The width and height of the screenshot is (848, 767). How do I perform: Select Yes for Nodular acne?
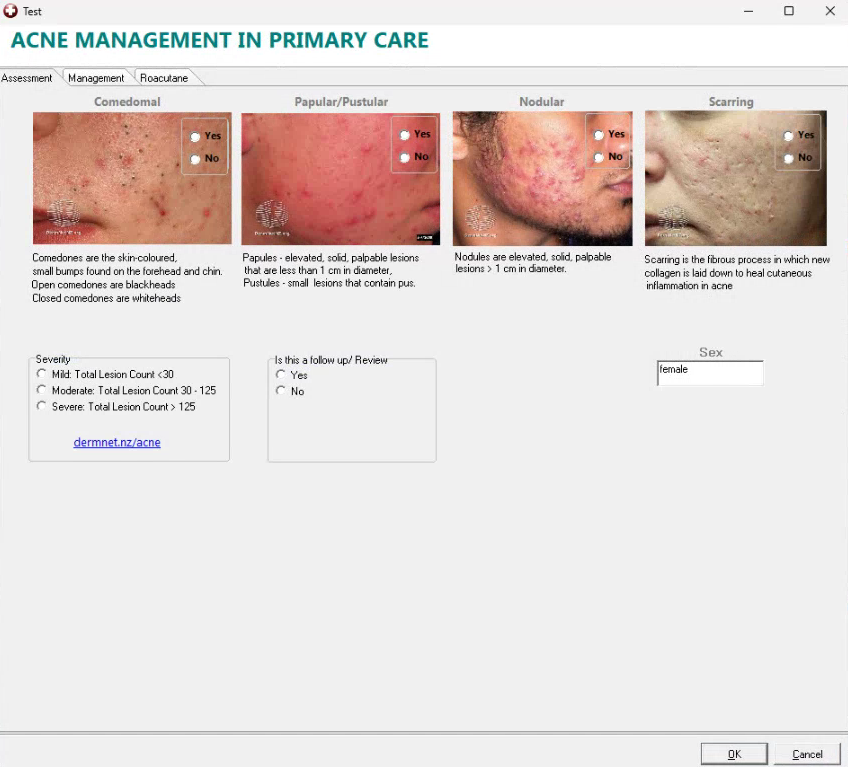(x=599, y=134)
